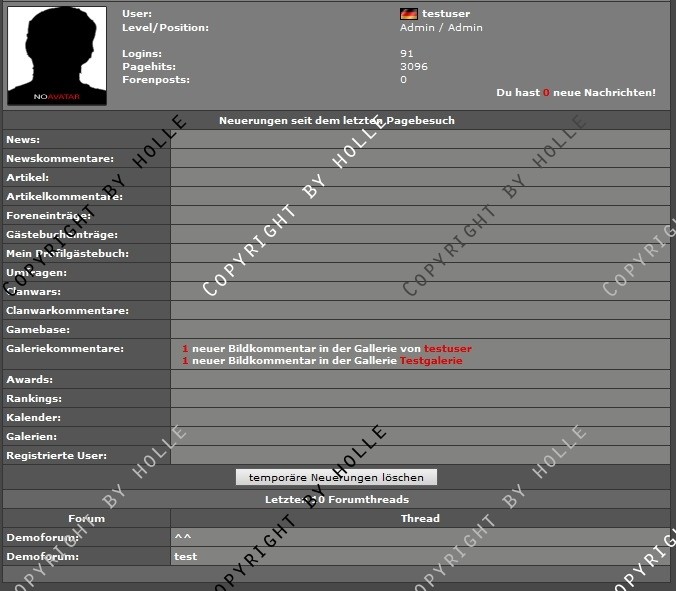
Task: Click the 'Artikelkommentare:' row label
Action: [x=64, y=197]
